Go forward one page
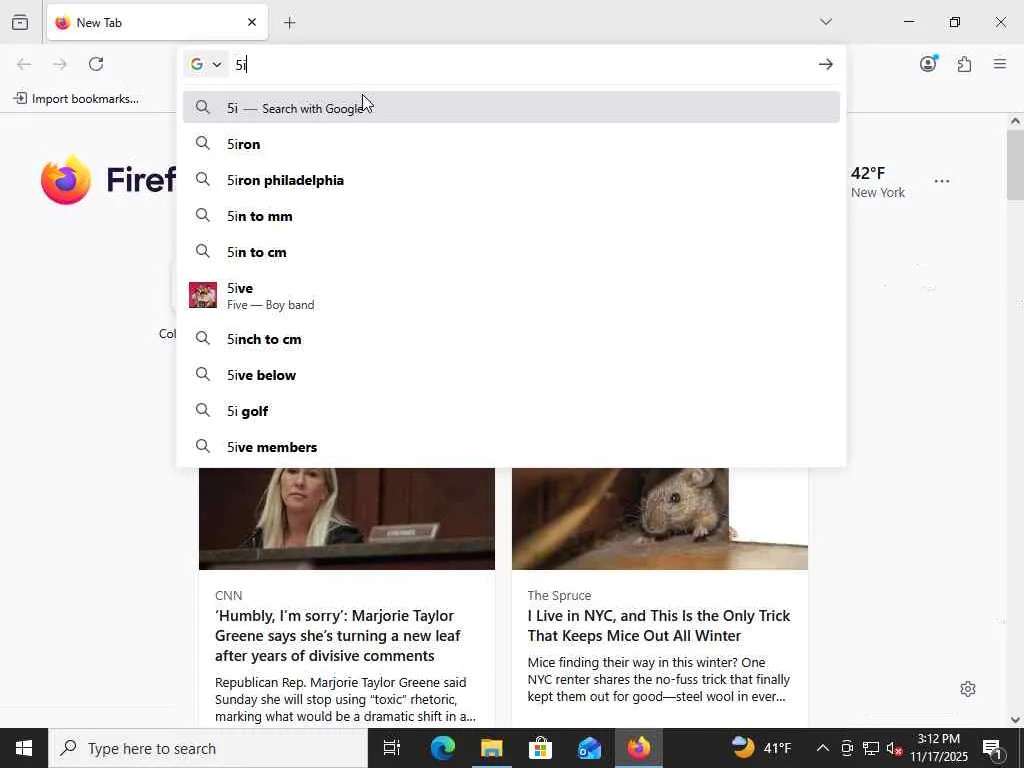The height and width of the screenshot is (768, 1024). (60, 64)
